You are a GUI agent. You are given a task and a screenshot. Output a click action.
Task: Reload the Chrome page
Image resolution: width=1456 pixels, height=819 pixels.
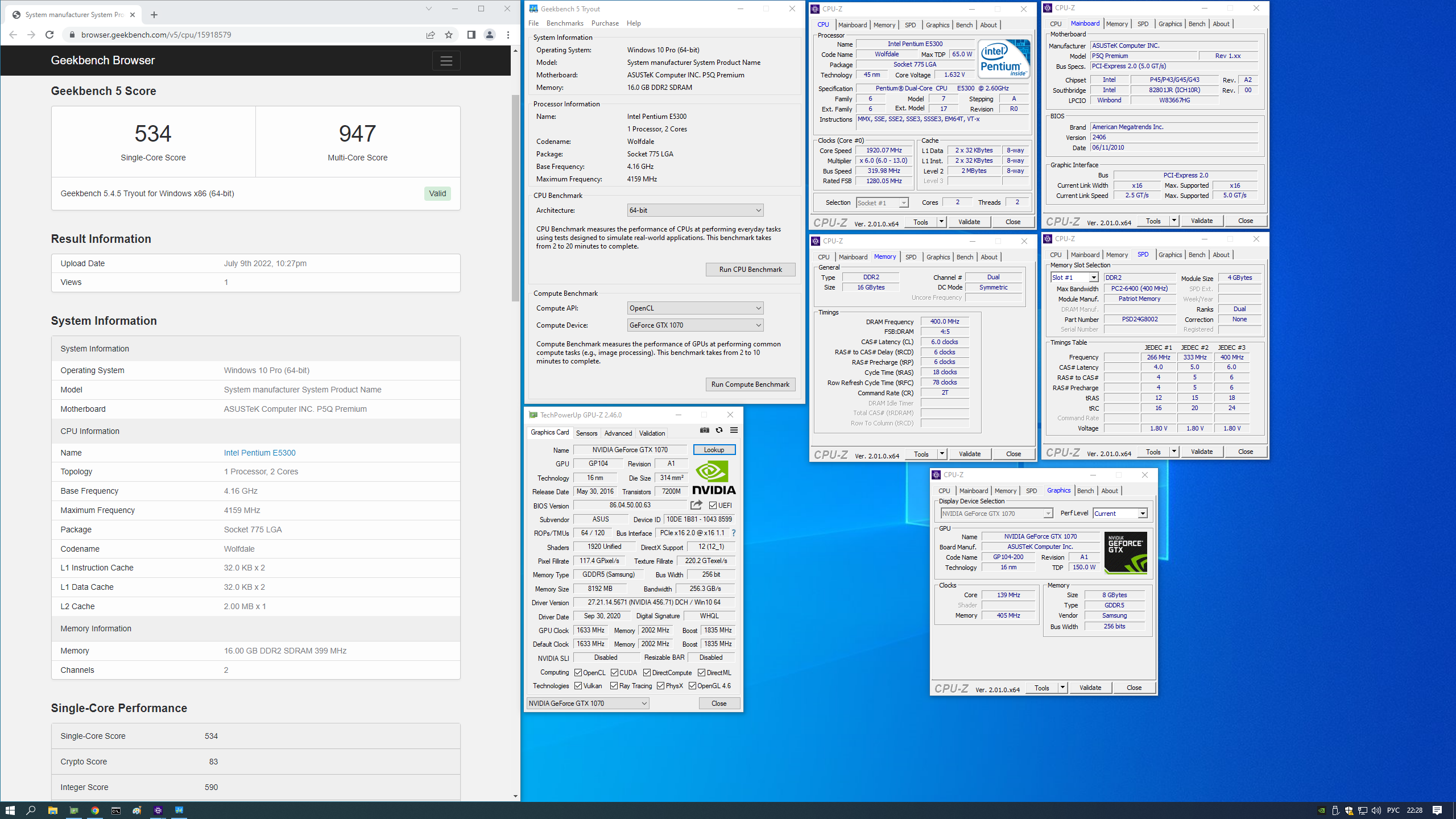(x=49, y=35)
